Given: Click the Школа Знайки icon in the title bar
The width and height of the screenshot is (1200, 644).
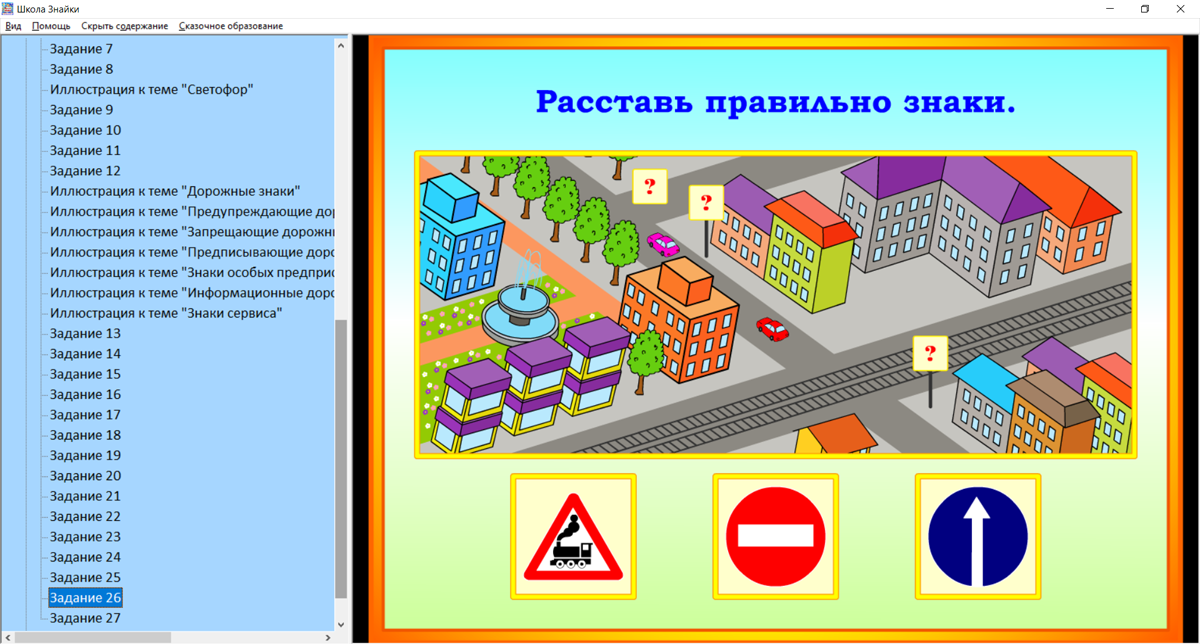Looking at the screenshot, I should tap(10, 8).
